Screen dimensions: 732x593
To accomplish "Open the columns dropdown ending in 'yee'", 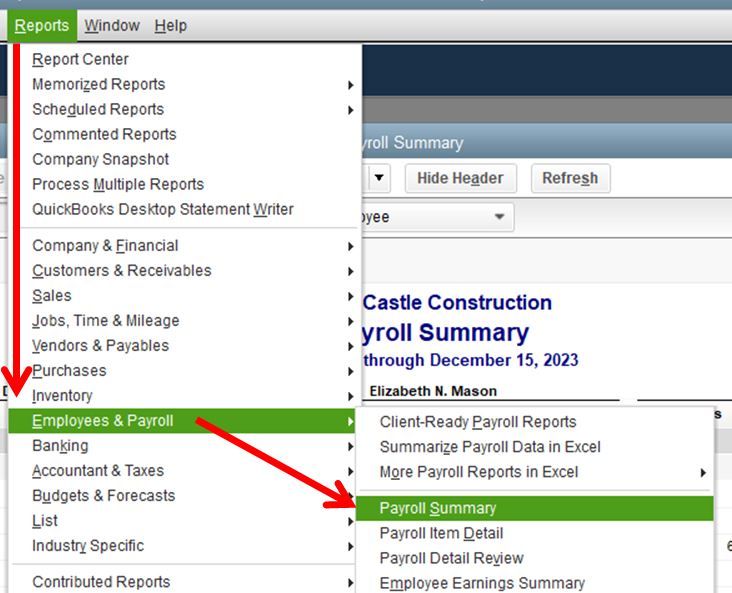I will tap(438, 217).
